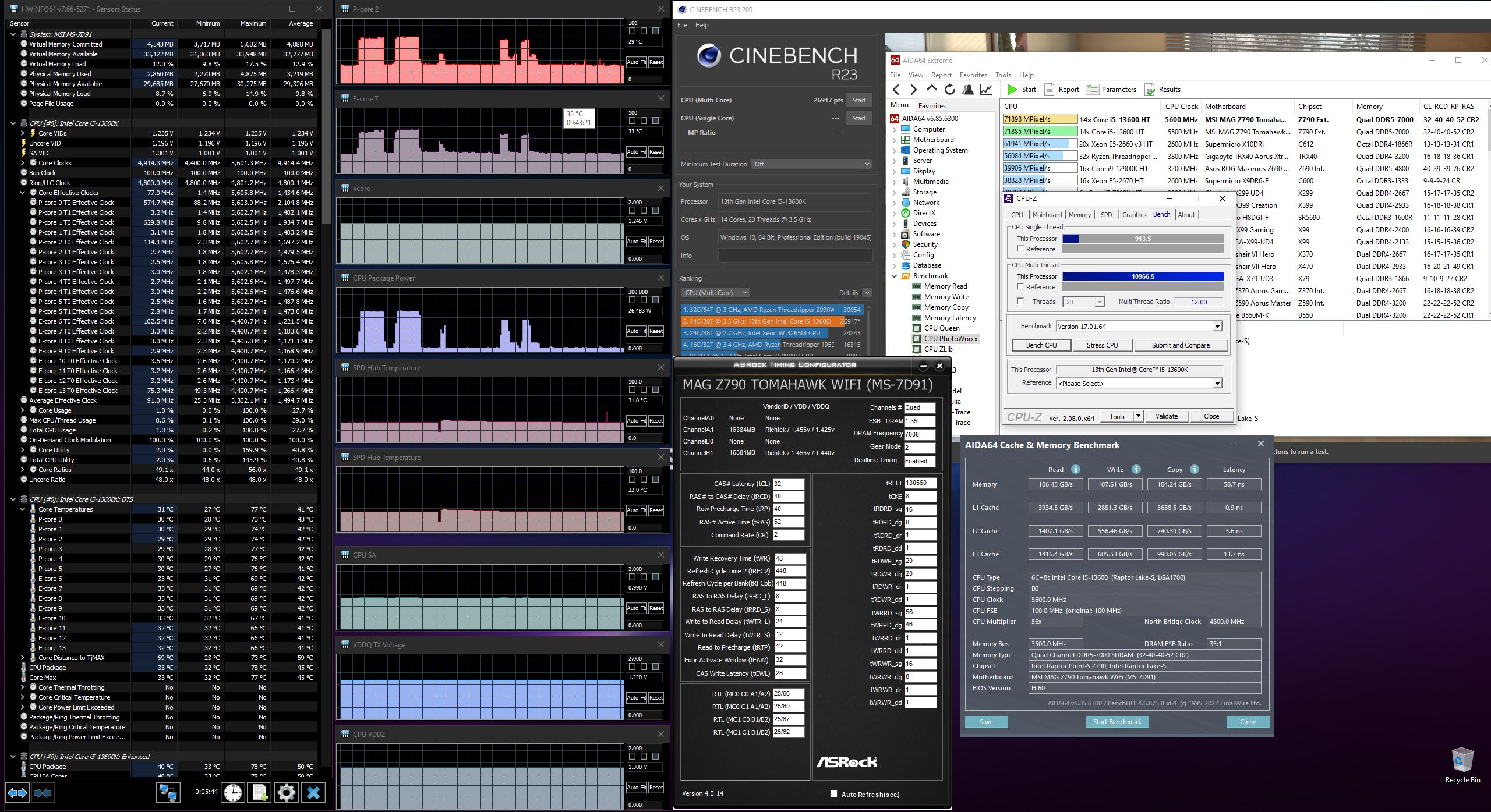
Task: Click Start Benchmark in AIDA64 Cache window
Action: pyautogui.click(x=1117, y=722)
